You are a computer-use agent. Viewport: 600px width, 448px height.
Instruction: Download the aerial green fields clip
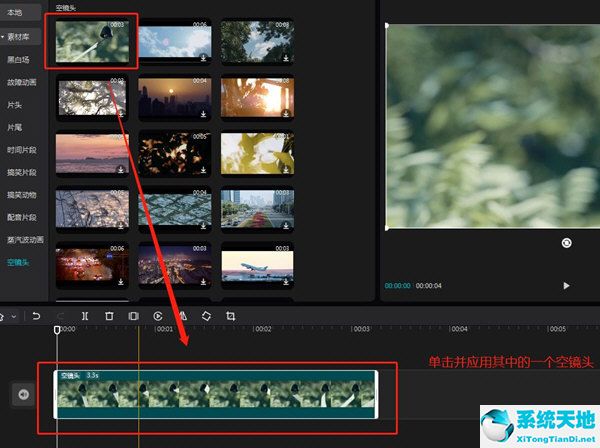pos(203,226)
